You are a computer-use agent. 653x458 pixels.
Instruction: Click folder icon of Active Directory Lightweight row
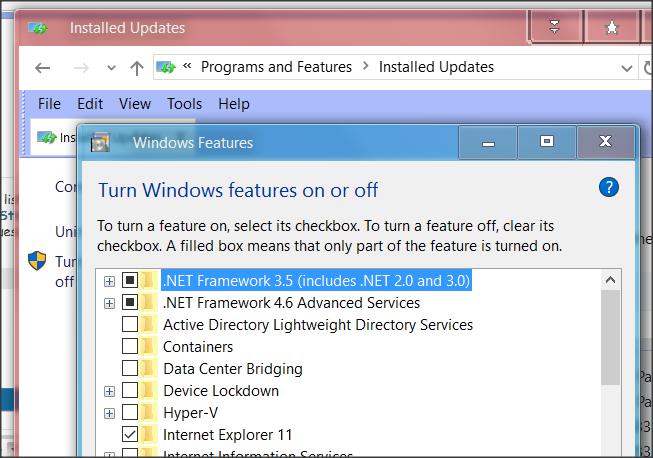(x=148, y=324)
